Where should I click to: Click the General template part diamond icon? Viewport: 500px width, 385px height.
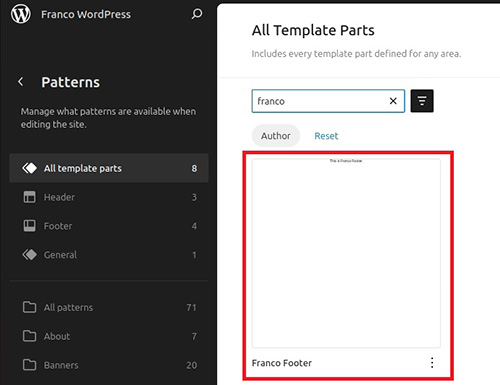29,255
